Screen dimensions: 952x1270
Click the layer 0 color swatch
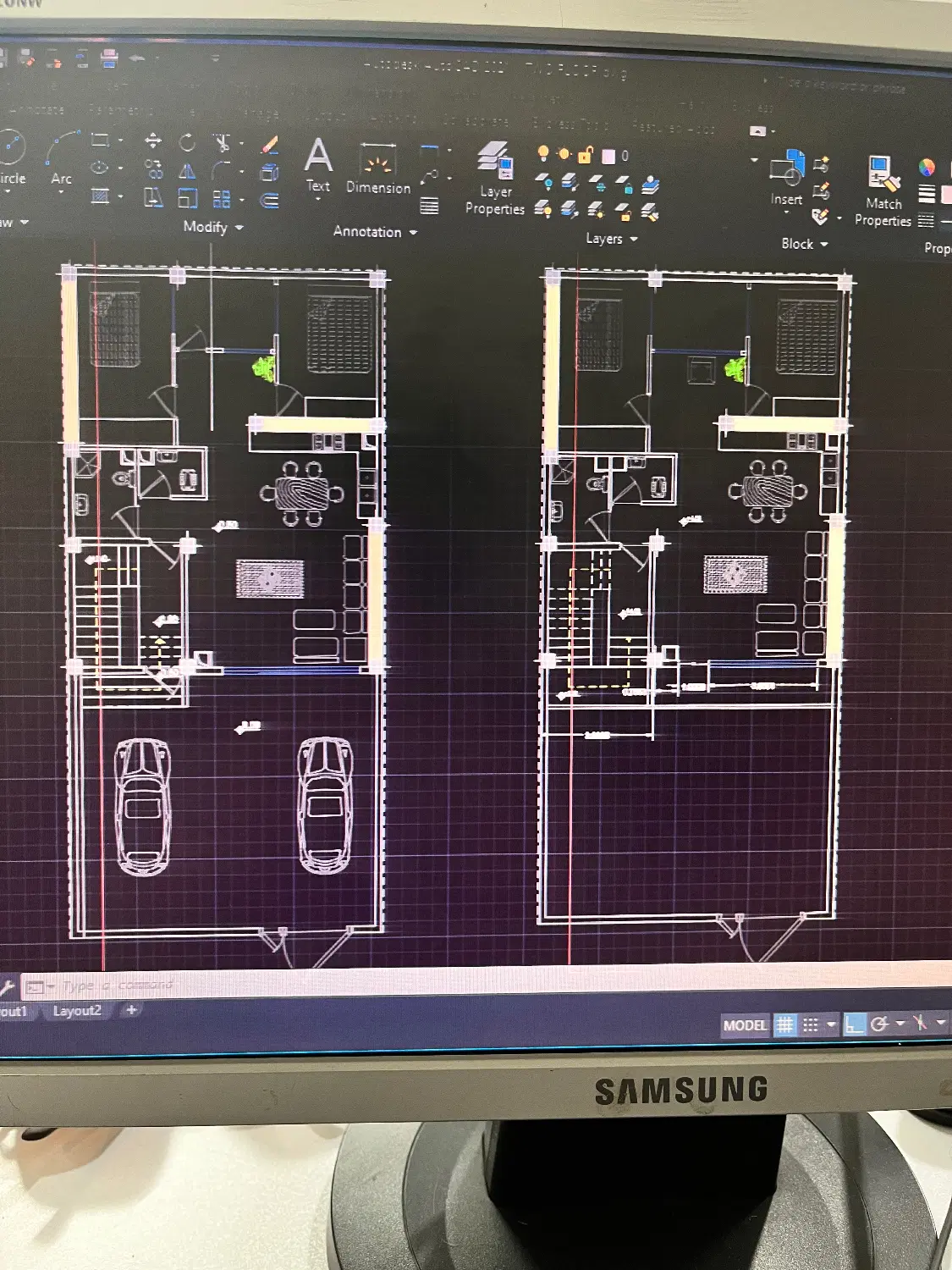(608, 156)
